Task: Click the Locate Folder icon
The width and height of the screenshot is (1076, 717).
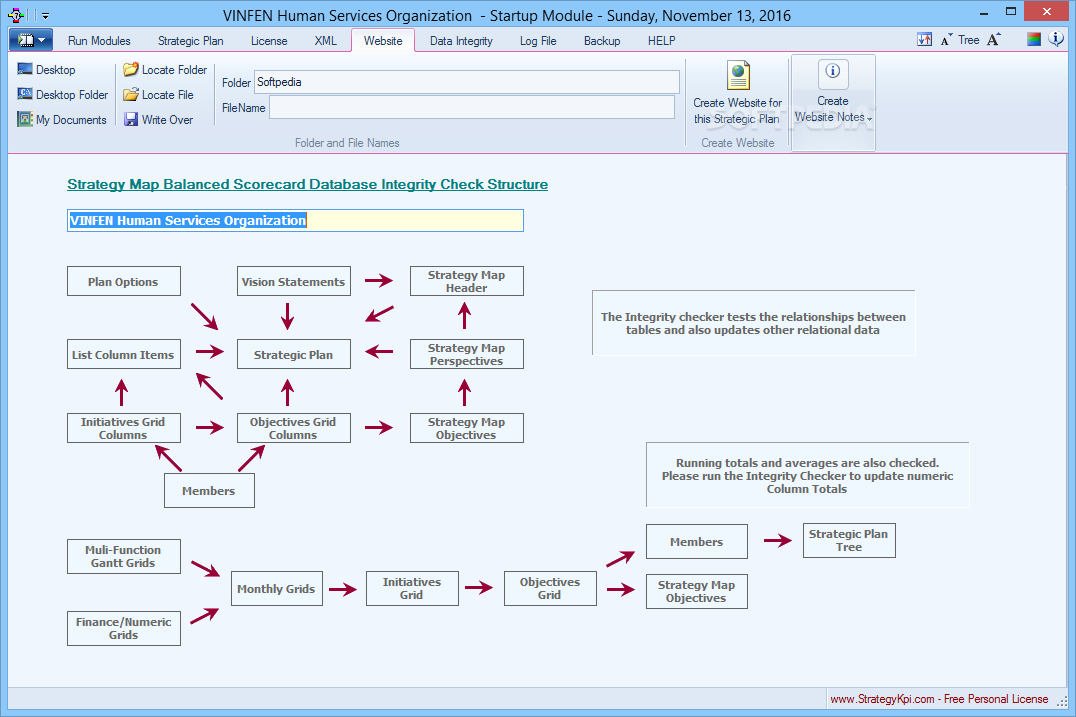Action: (130, 69)
